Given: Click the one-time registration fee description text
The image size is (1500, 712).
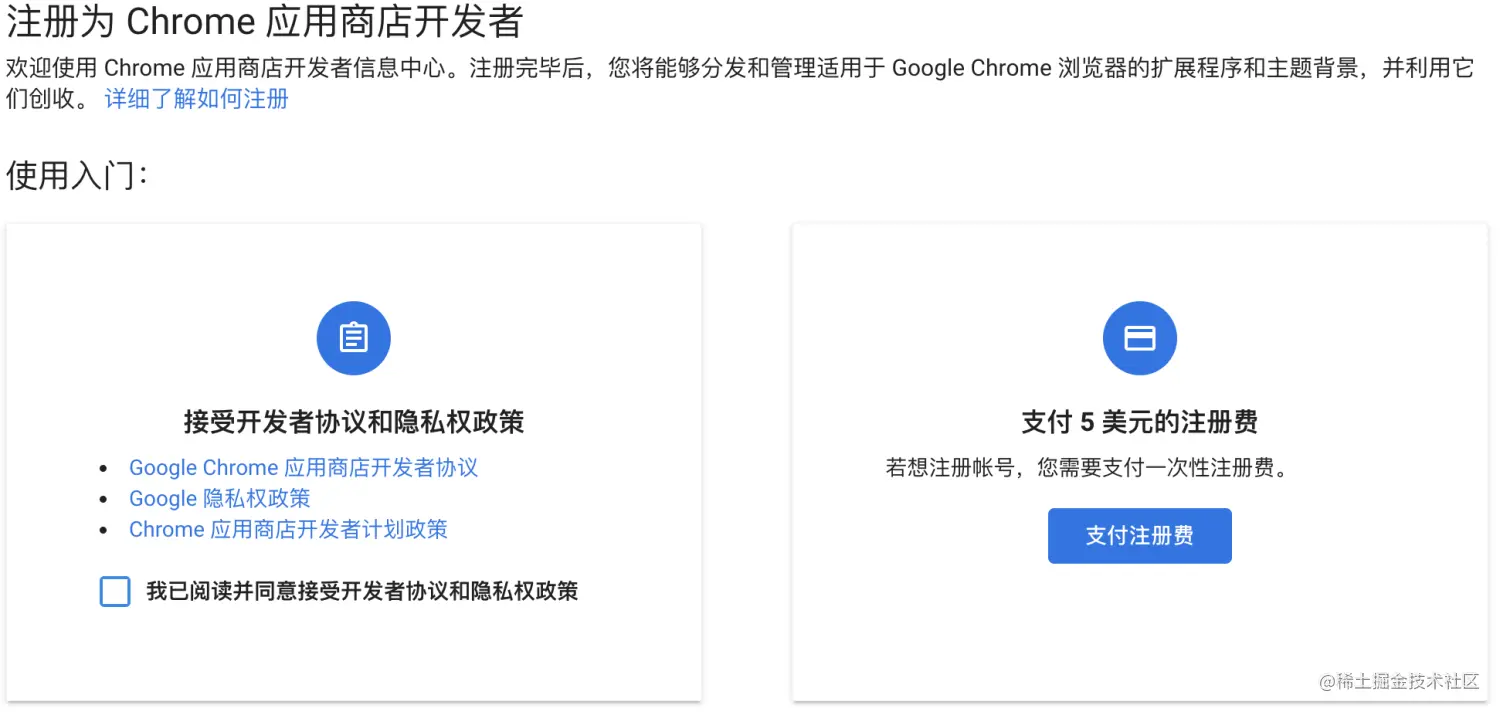Looking at the screenshot, I should coord(1087,467).
